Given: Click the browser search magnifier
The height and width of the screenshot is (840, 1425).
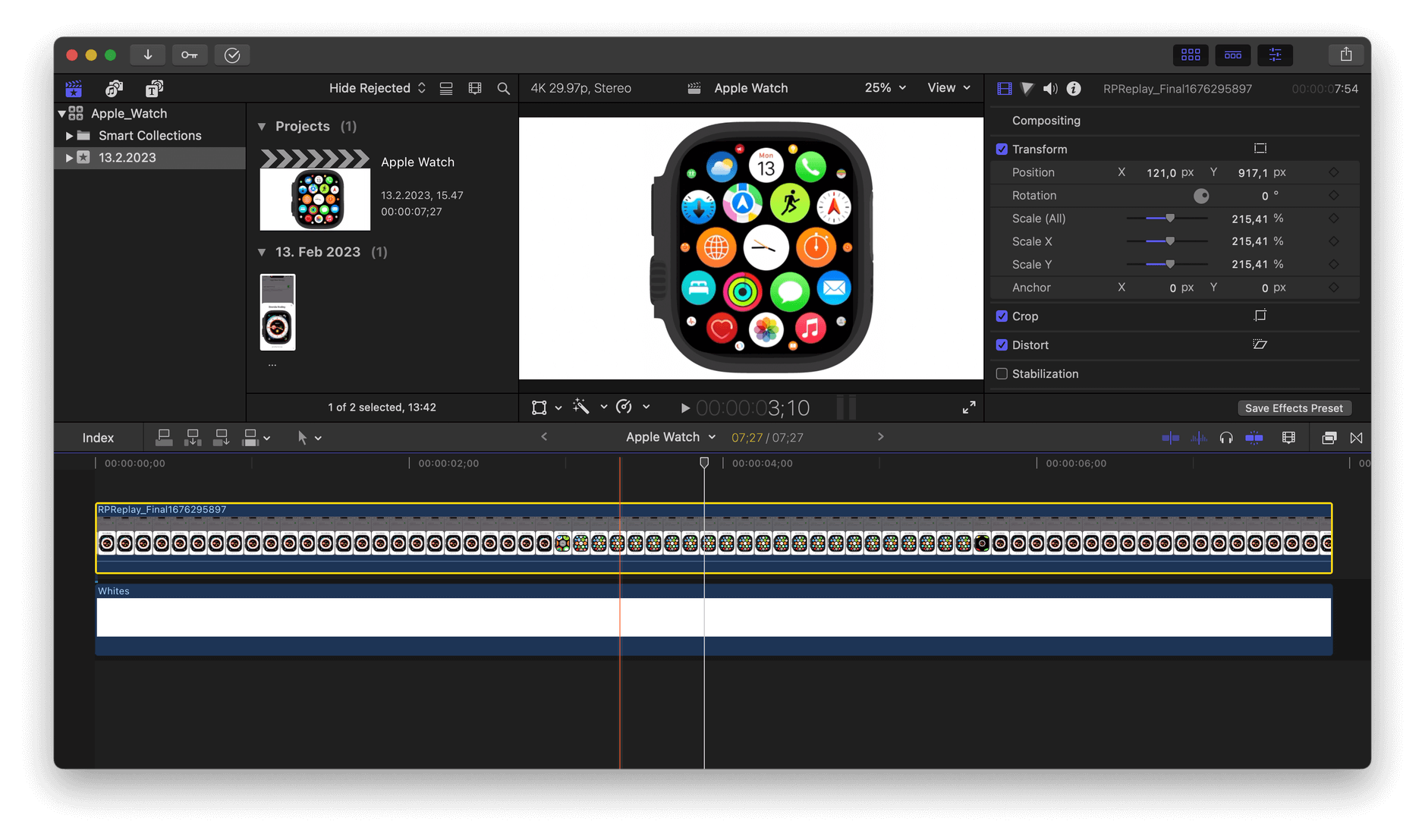Looking at the screenshot, I should [x=503, y=89].
